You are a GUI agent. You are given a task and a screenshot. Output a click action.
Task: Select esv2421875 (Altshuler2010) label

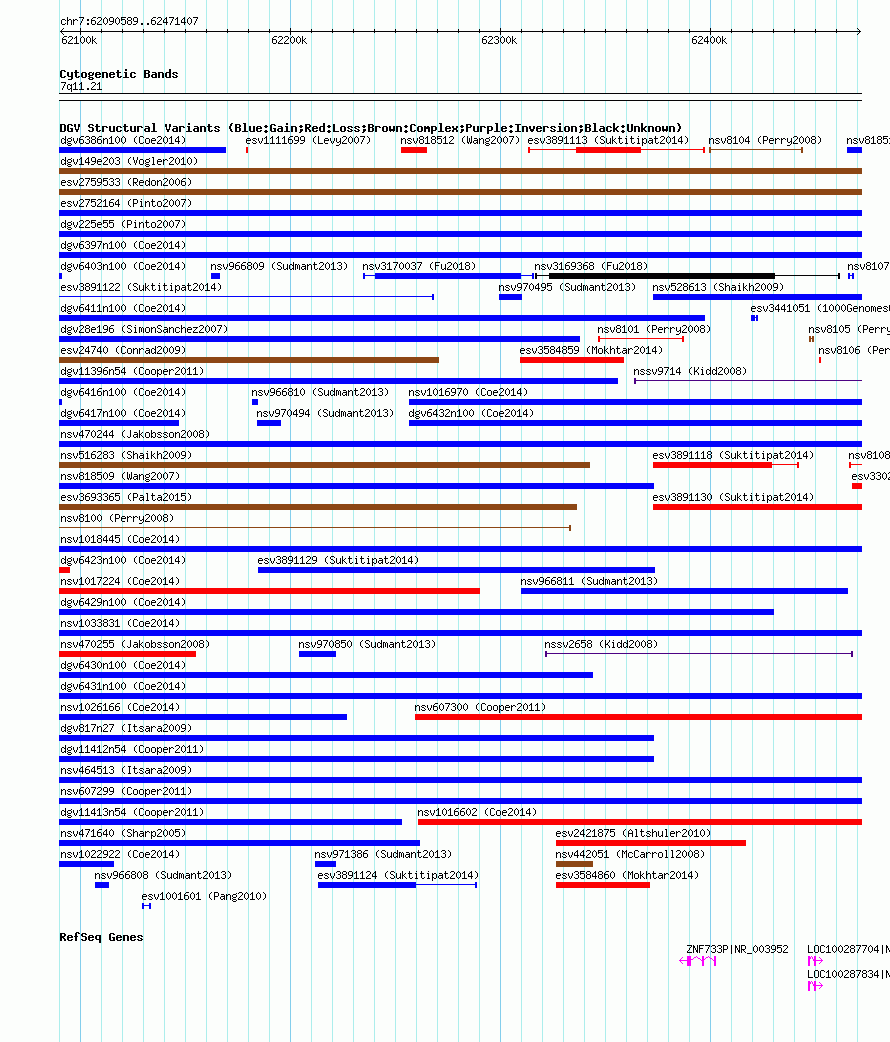[633, 833]
